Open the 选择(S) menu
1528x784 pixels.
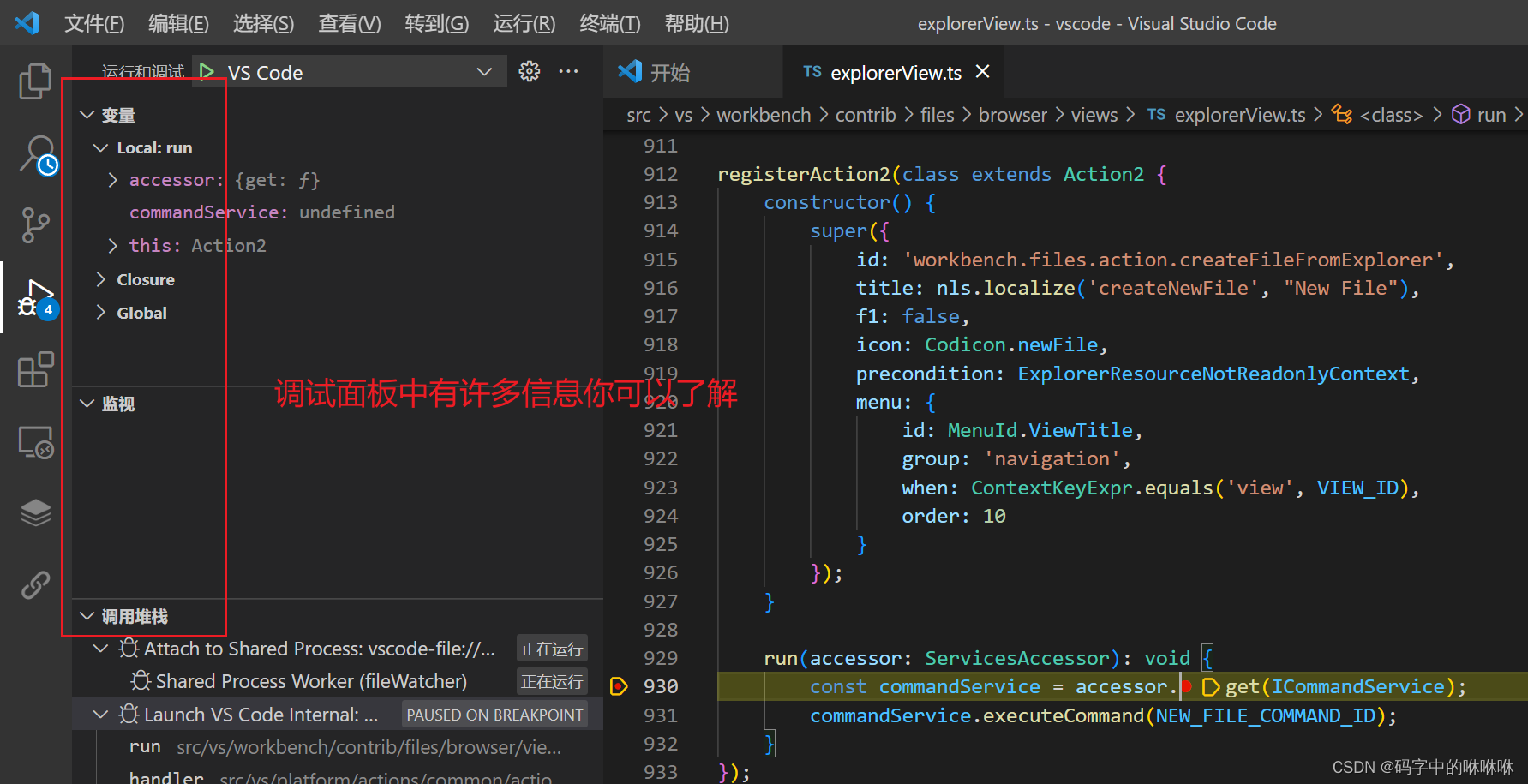click(263, 23)
